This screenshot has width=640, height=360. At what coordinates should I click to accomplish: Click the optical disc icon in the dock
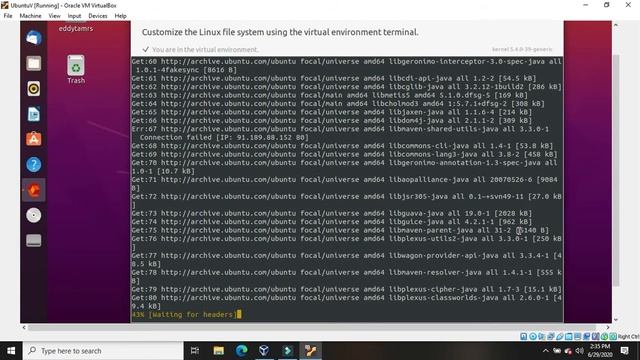click(x=33, y=215)
